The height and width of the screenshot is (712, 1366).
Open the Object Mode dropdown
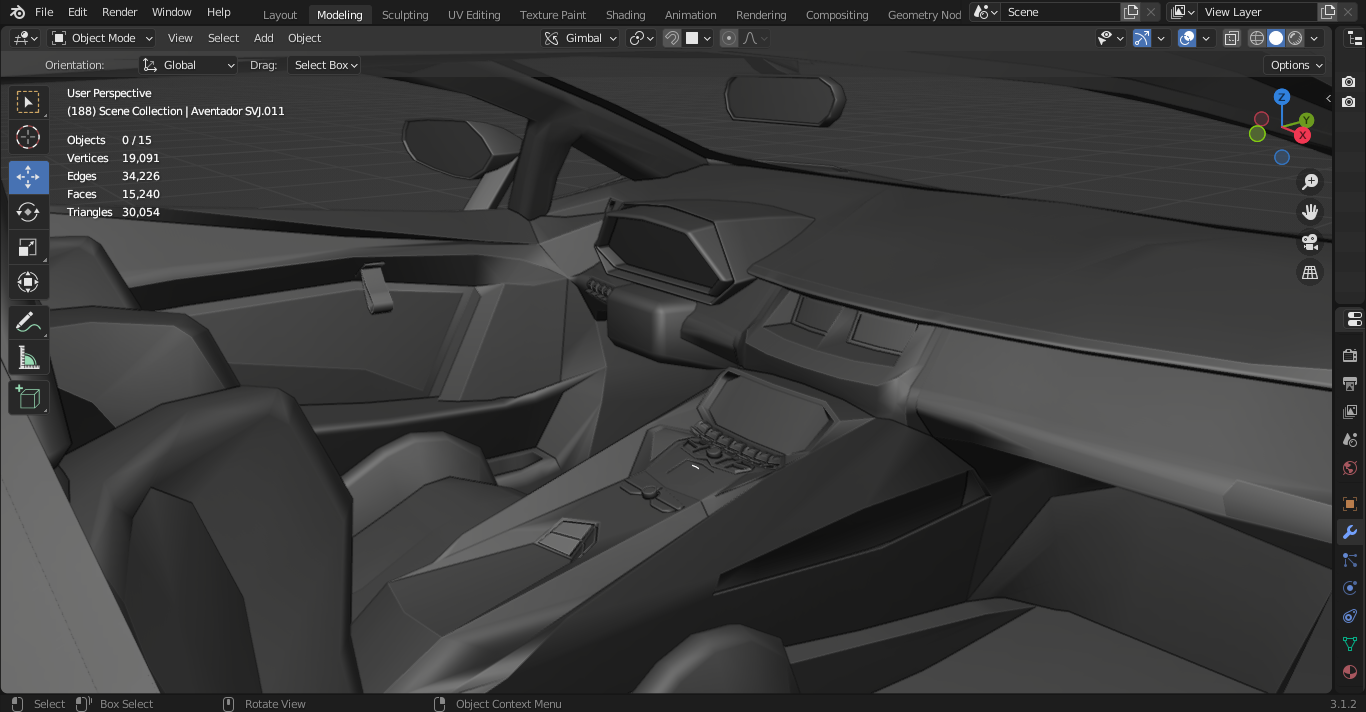pyautogui.click(x=102, y=38)
